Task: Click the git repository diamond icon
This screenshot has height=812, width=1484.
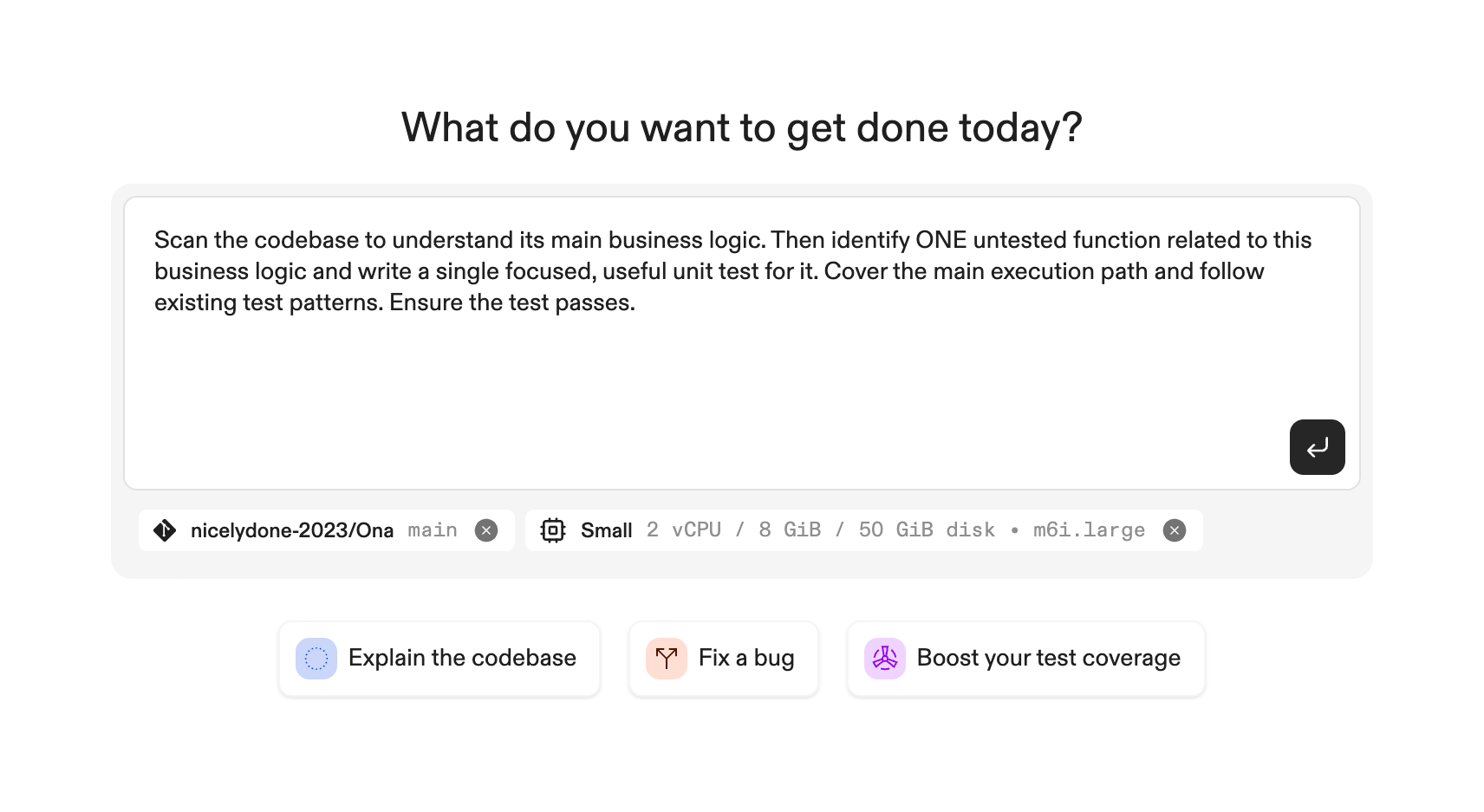Action: coord(165,530)
